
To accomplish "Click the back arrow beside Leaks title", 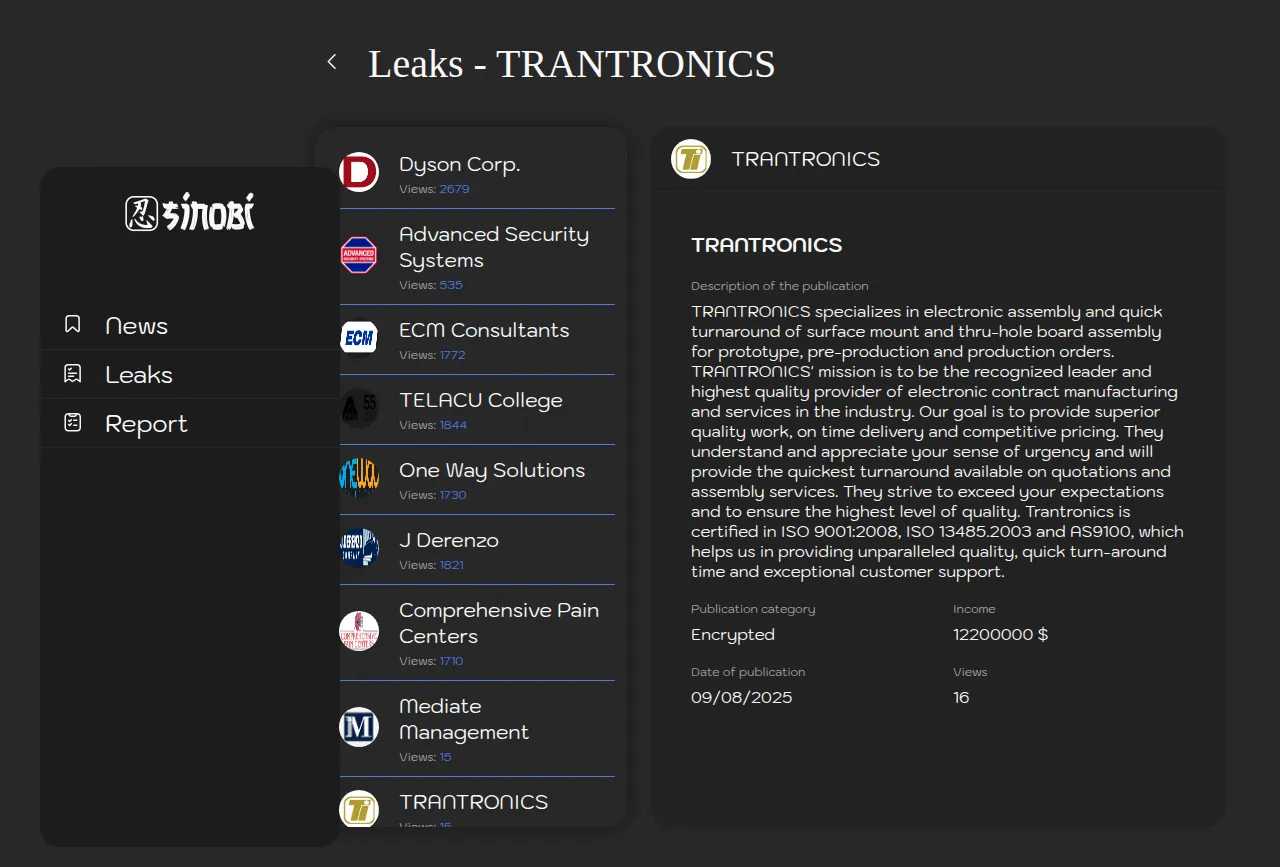I will point(332,62).
